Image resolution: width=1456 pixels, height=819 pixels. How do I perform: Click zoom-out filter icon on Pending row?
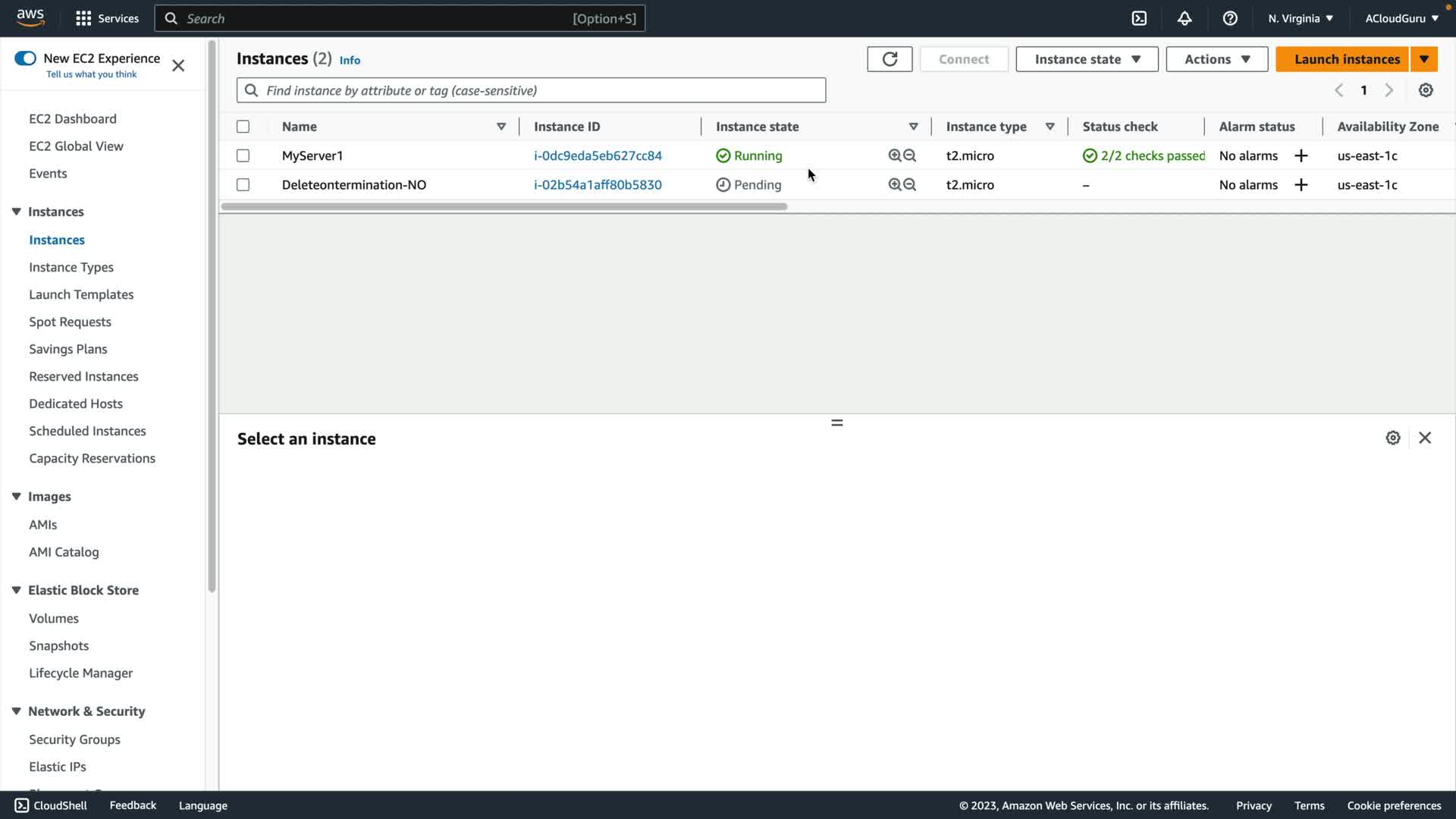pyautogui.click(x=910, y=185)
